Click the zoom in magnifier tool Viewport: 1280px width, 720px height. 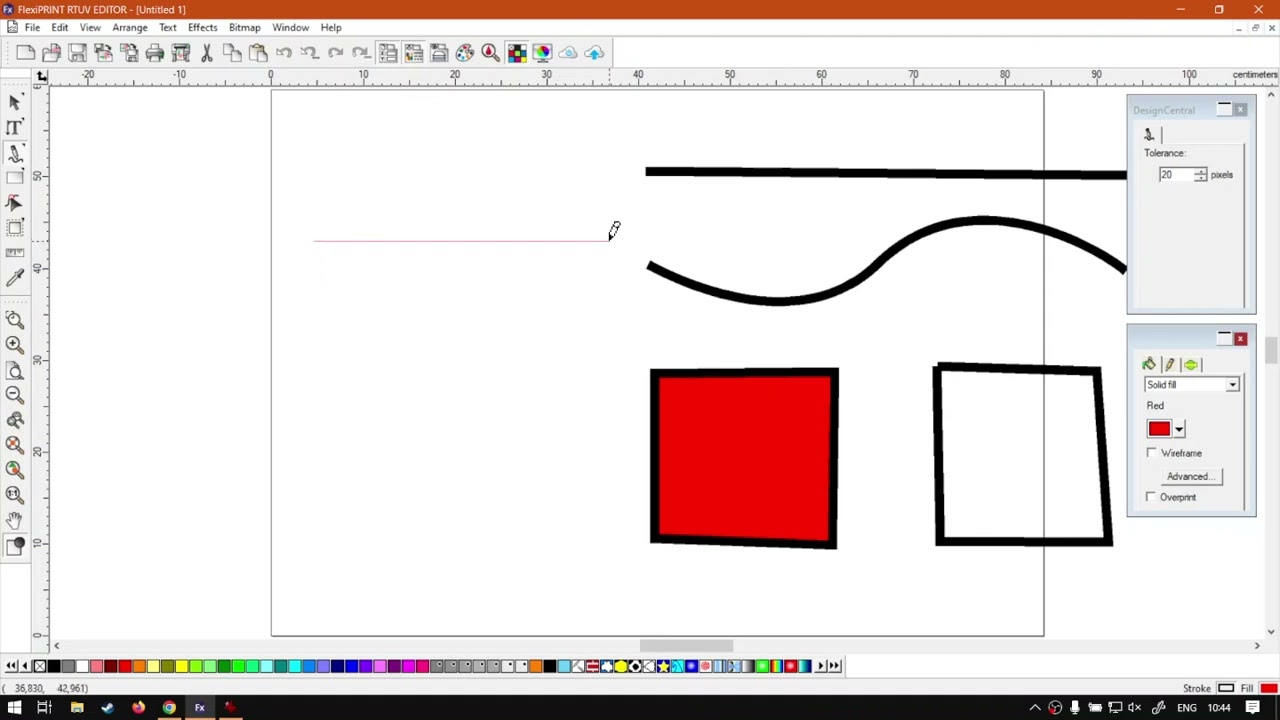(x=15, y=344)
